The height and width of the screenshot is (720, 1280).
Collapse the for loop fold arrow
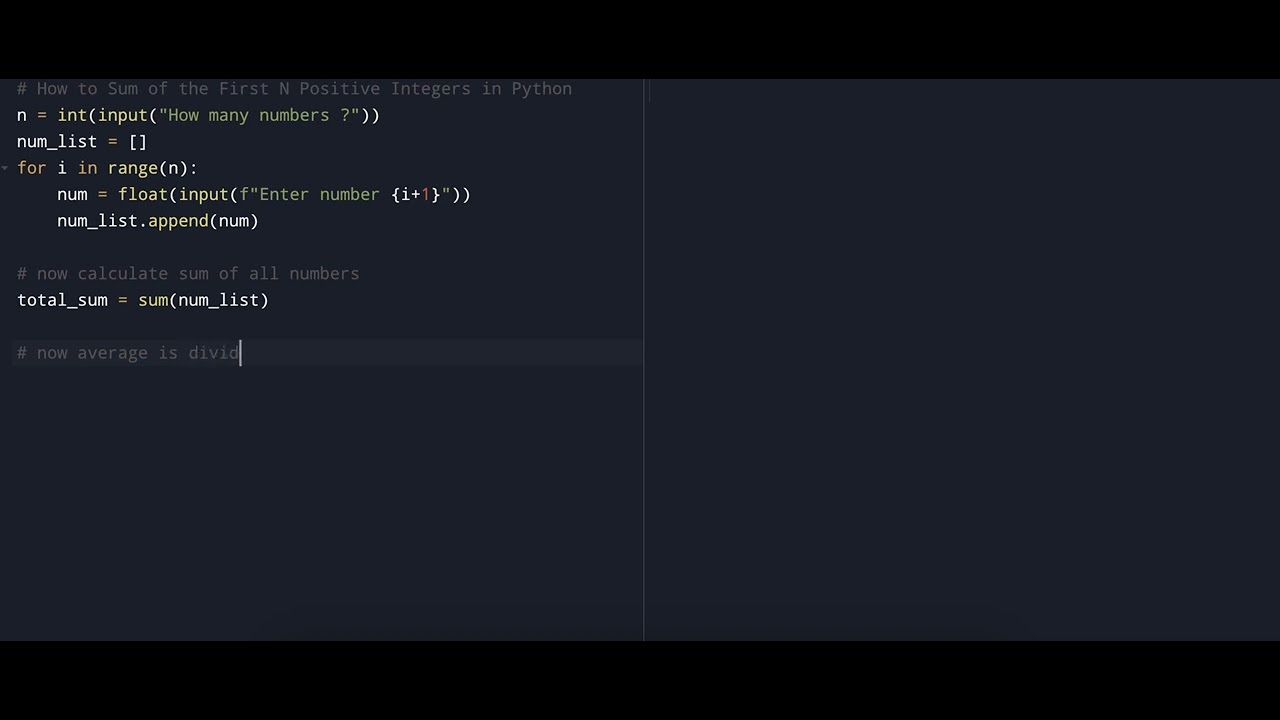6,168
